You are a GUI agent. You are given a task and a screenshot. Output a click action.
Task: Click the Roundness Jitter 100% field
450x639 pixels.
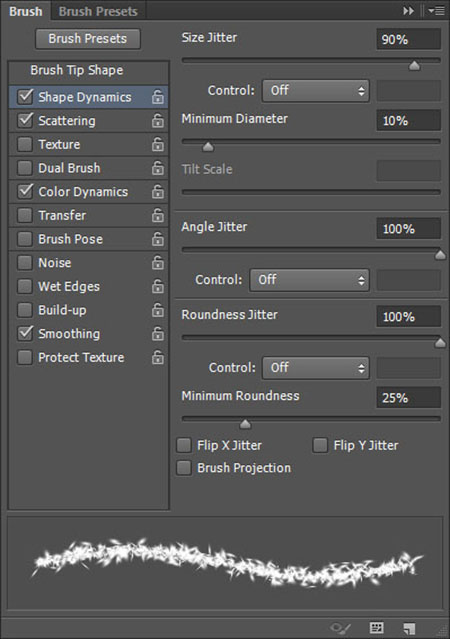[x=408, y=316]
